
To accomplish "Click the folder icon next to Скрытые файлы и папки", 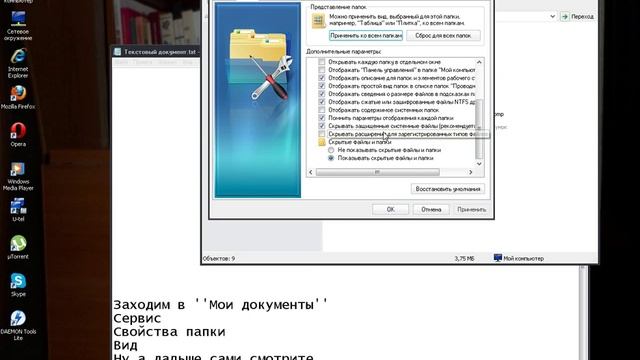I will click(322, 142).
